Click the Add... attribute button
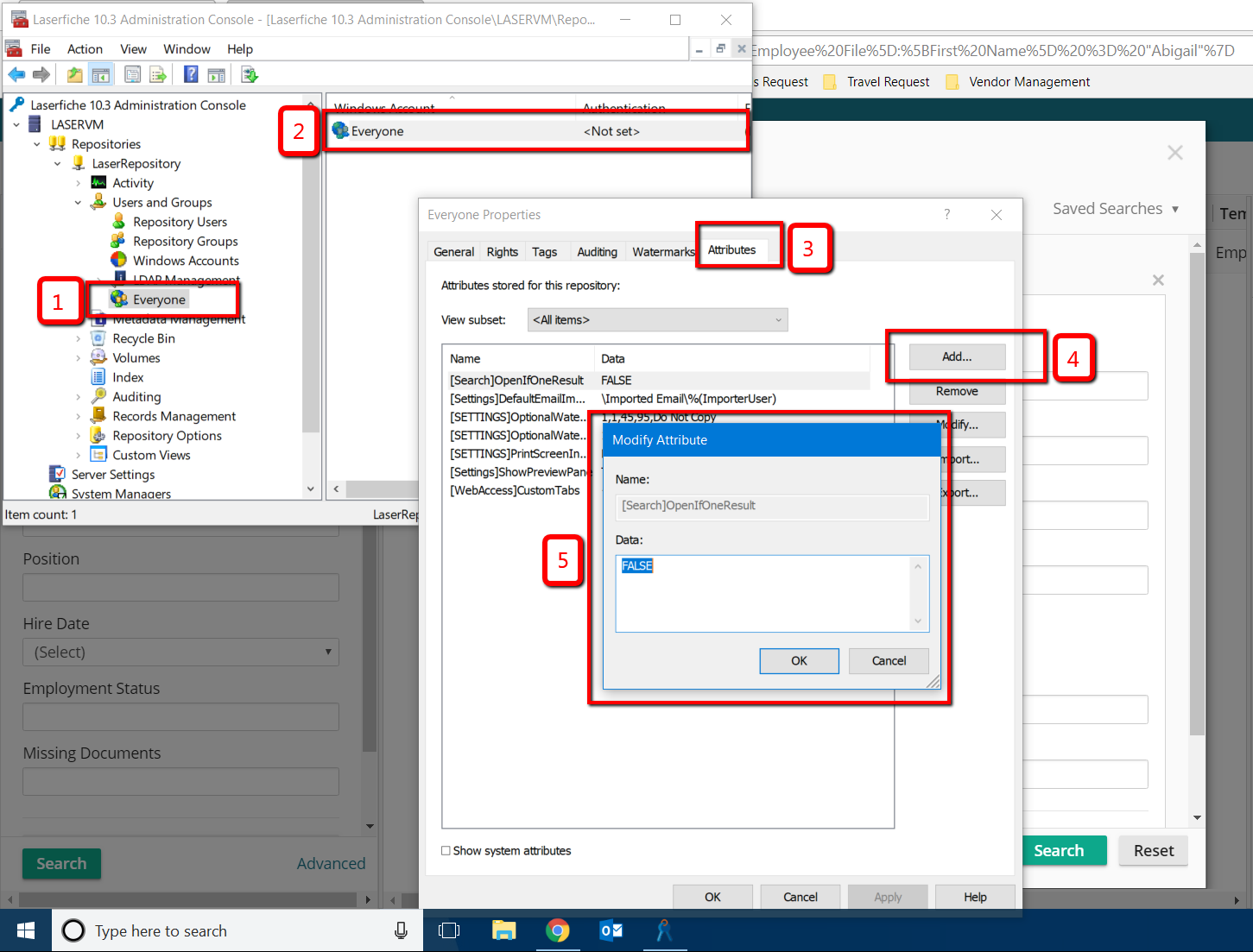Screen dimensions: 1253x952 tap(957, 356)
